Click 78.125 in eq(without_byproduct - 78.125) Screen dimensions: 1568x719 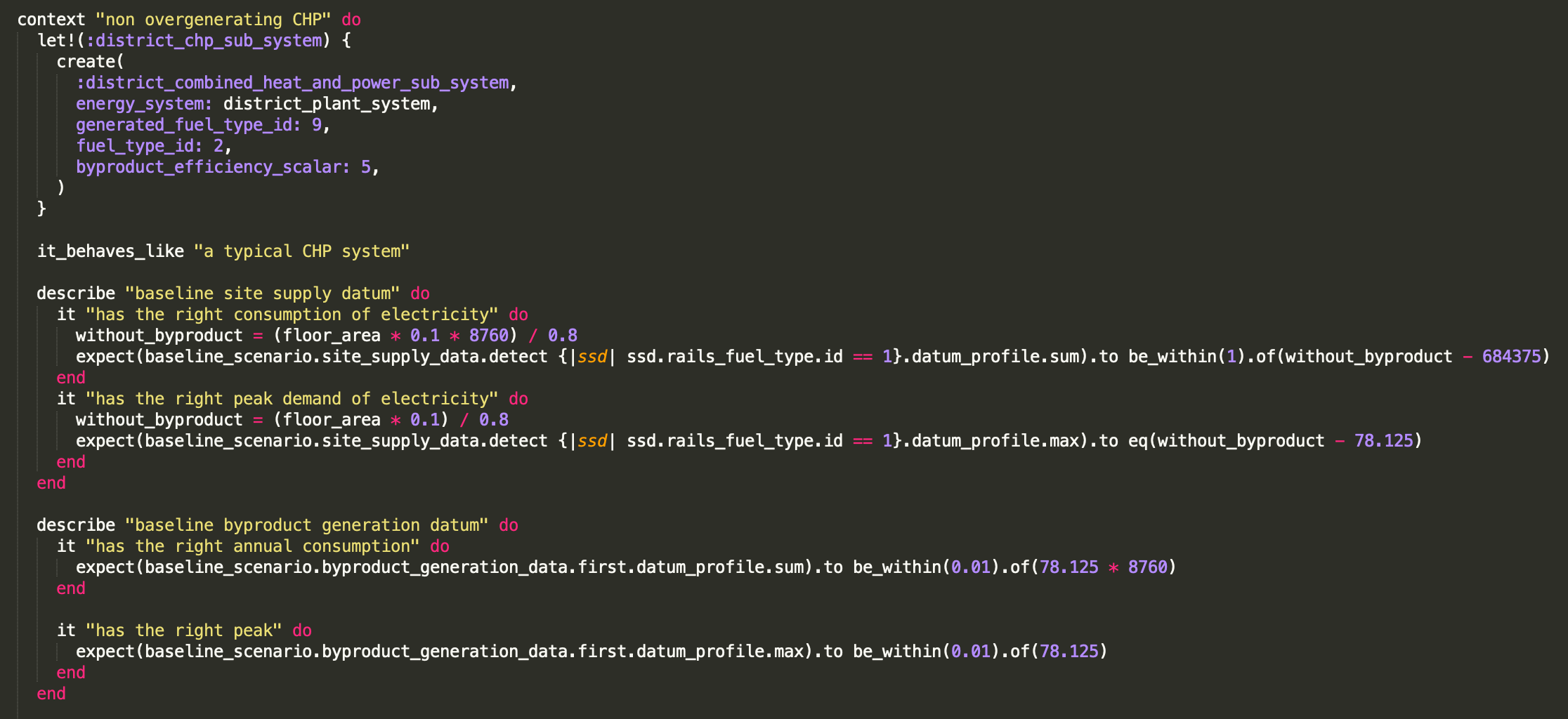1383,441
